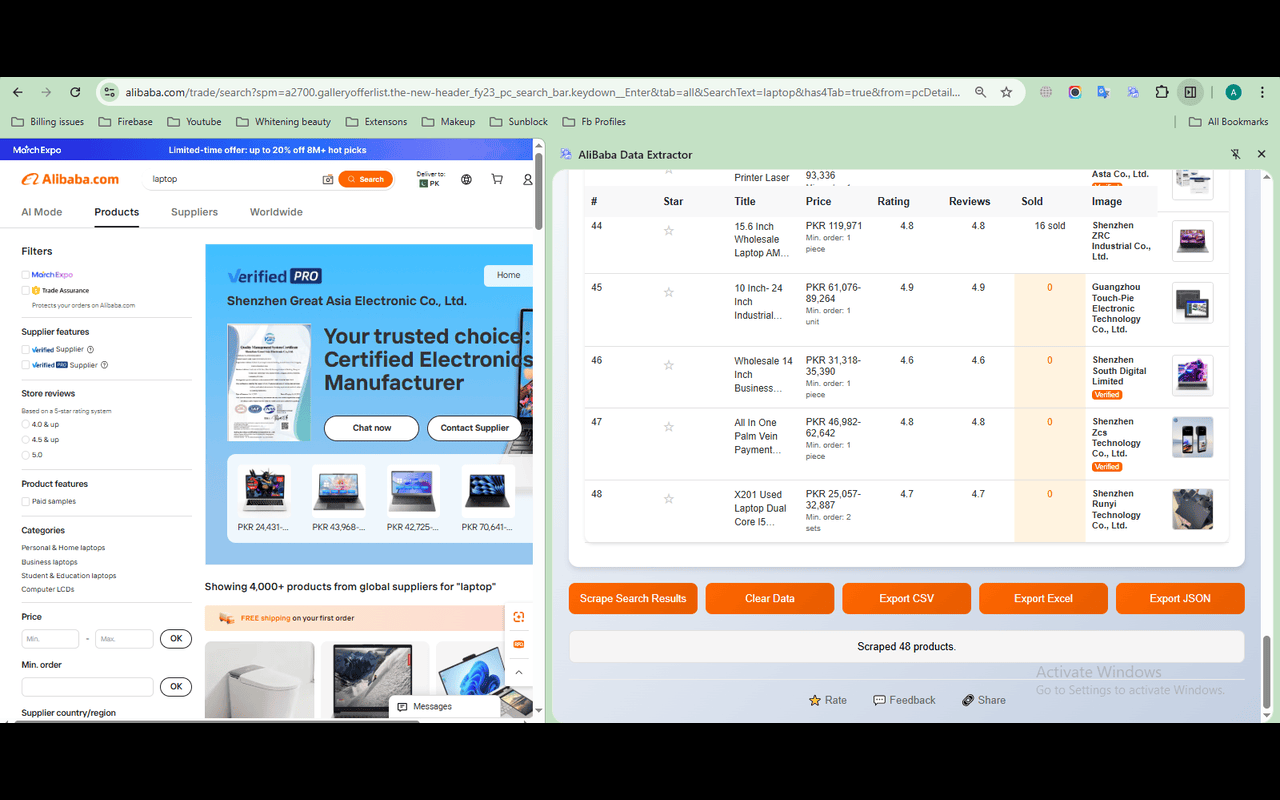Click the colorful camera extension icon
This screenshot has width=1280, height=800.
click(1075, 92)
